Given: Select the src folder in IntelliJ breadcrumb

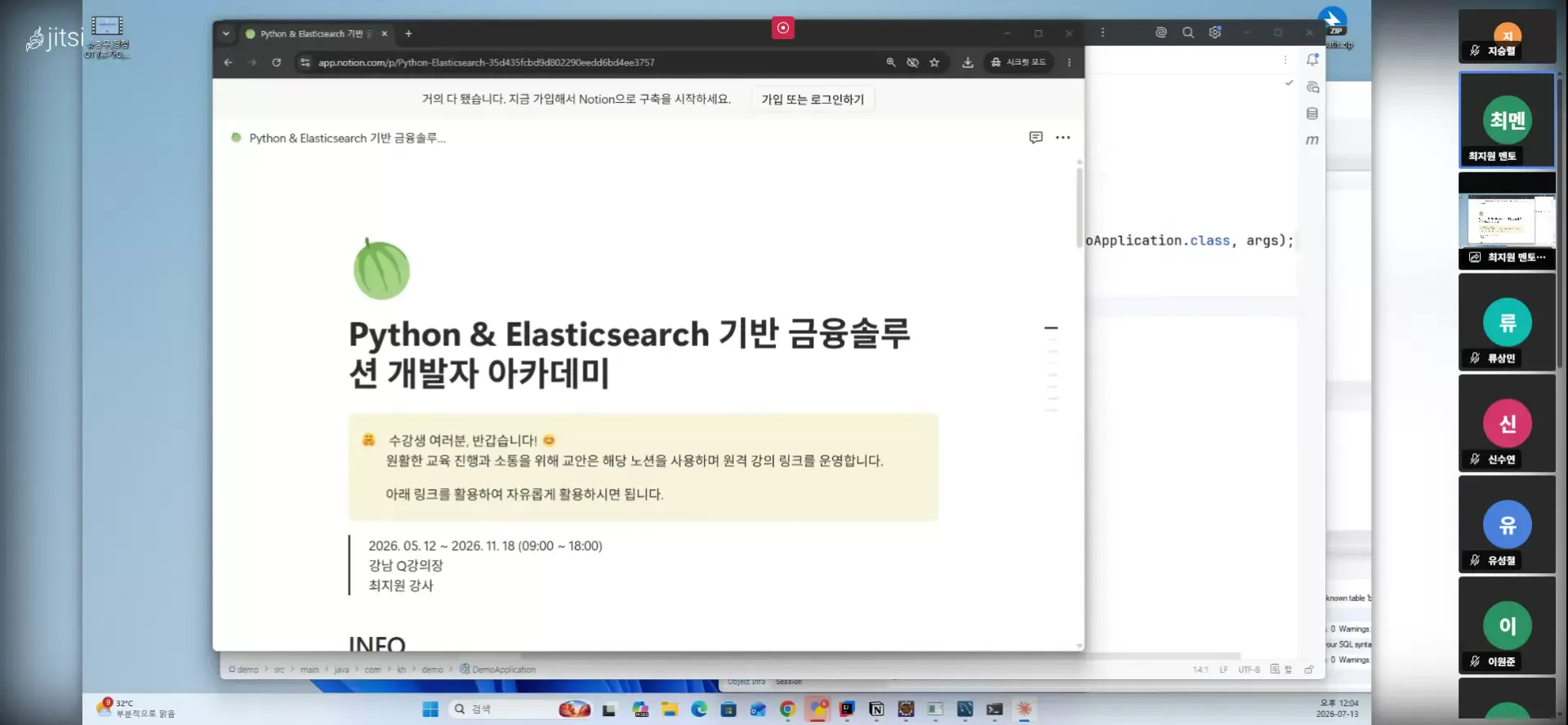Looking at the screenshot, I should pos(279,669).
